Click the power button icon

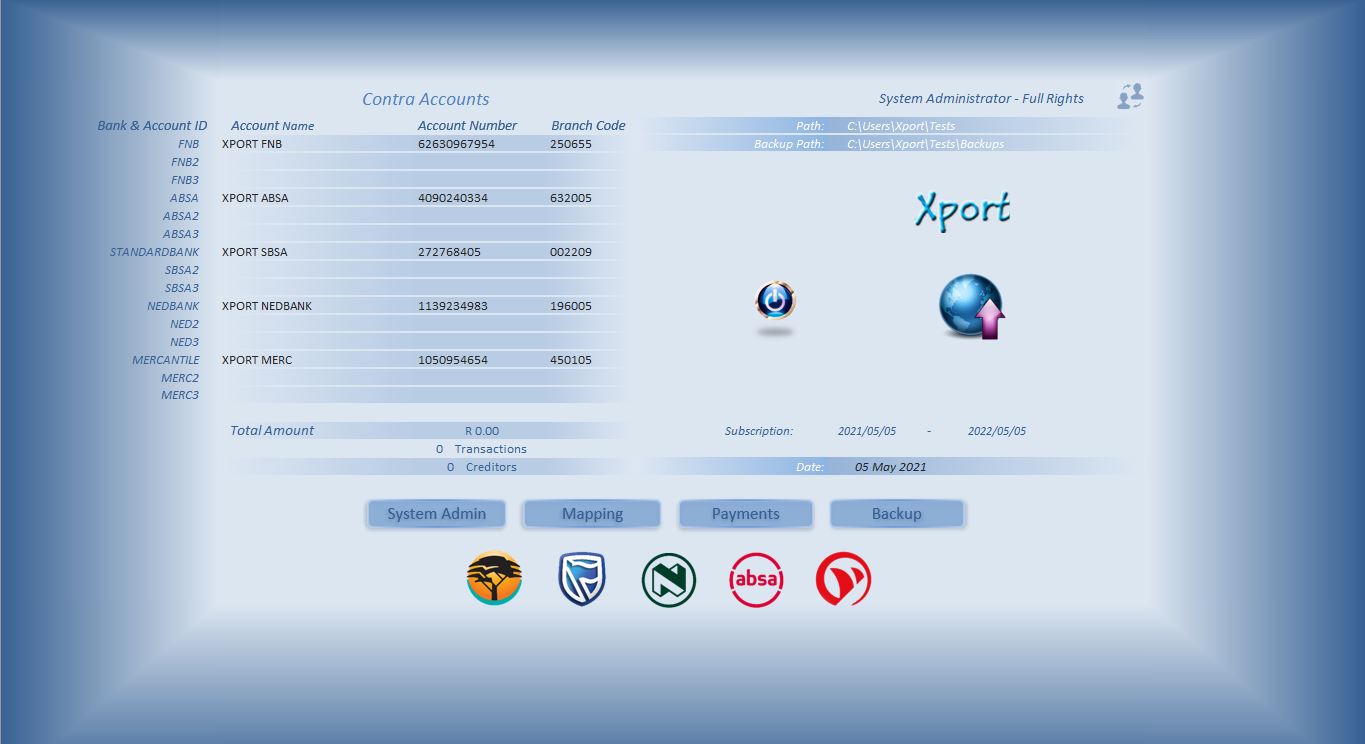tap(775, 301)
